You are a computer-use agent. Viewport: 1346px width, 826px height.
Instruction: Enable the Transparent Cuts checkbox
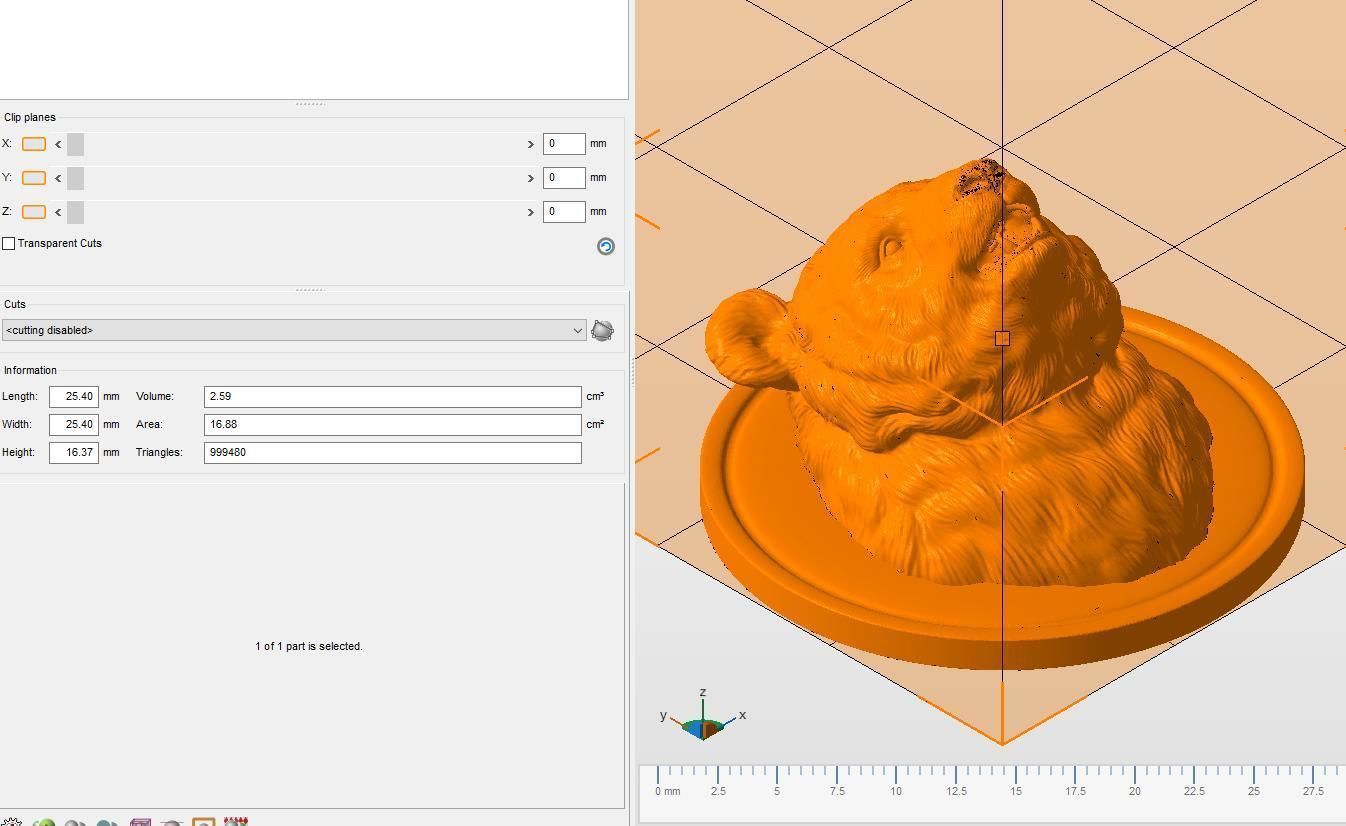click(x=9, y=244)
